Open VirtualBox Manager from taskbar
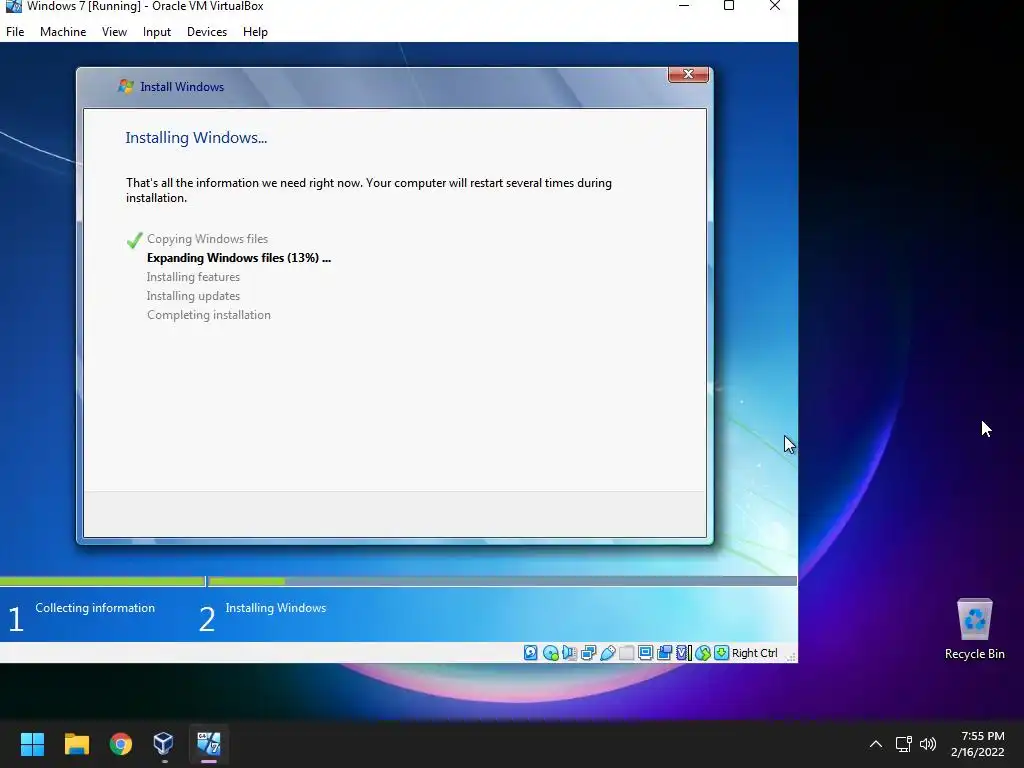Viewport: 1024px width, 768px height. 164,744
